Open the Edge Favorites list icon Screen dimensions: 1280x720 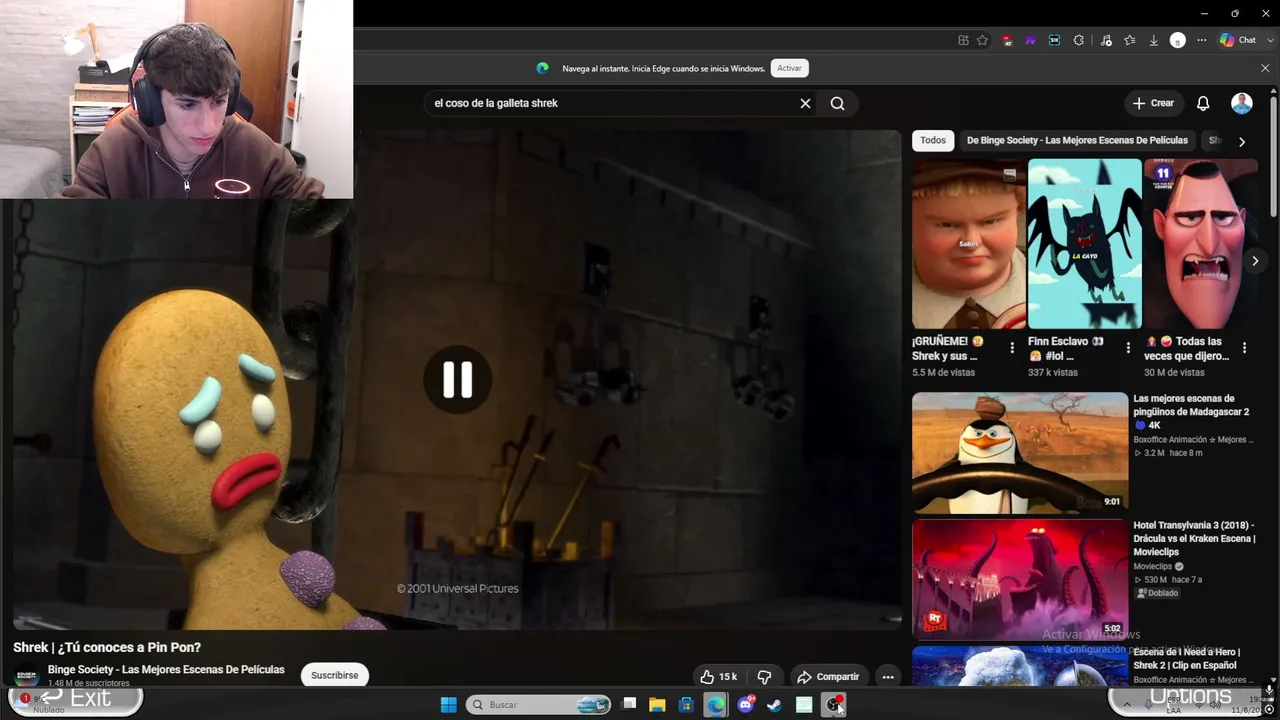(1129, 40)
